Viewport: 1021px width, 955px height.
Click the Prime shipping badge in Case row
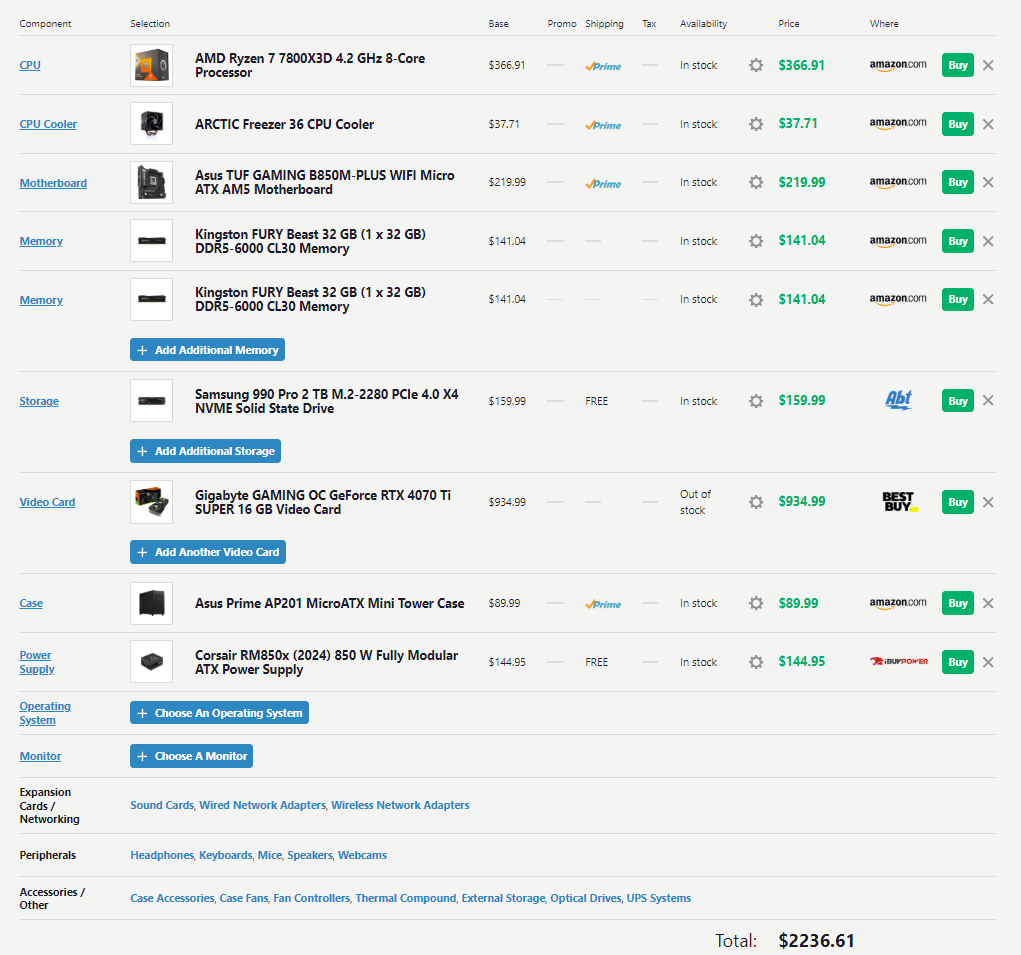603,604
